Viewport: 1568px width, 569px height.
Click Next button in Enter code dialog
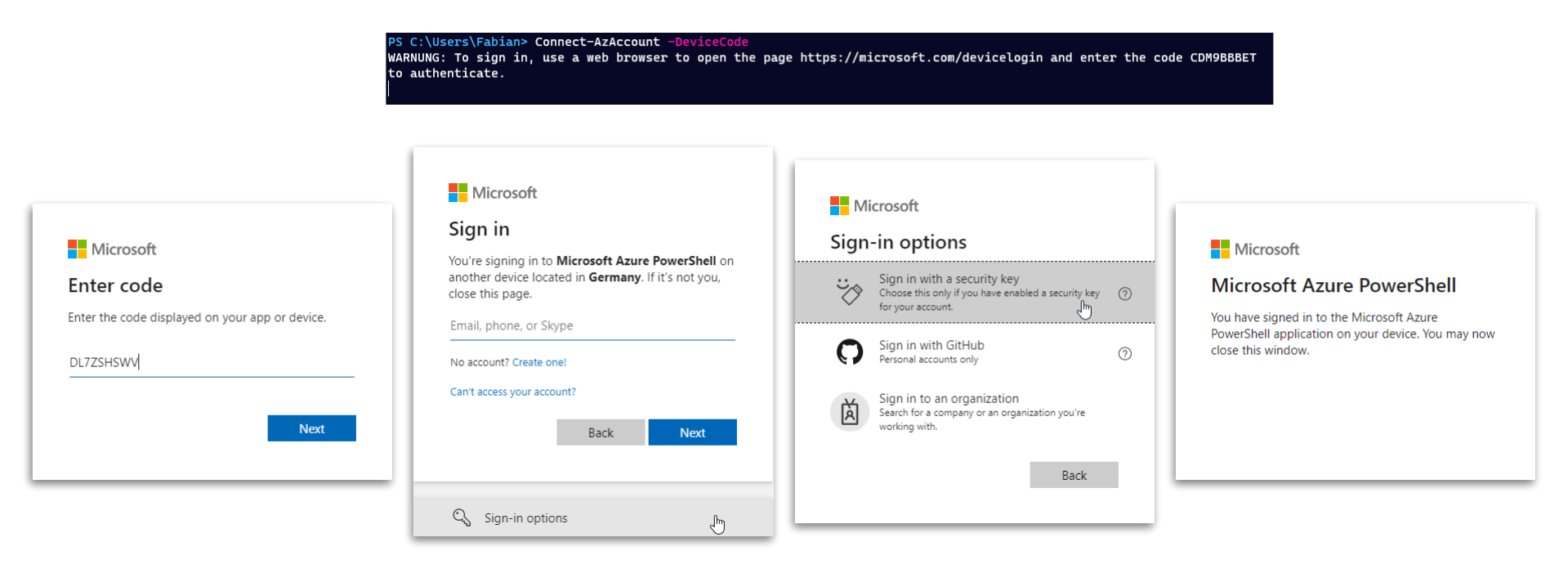click(x=311, y=428)
